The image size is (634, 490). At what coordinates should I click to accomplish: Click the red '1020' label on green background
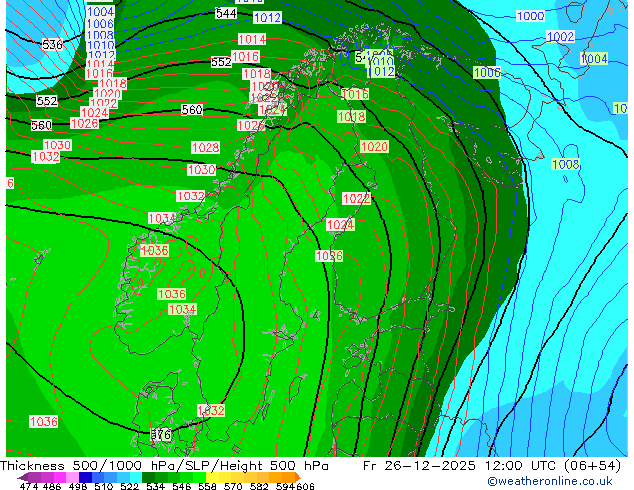click(x=374, y=147)
